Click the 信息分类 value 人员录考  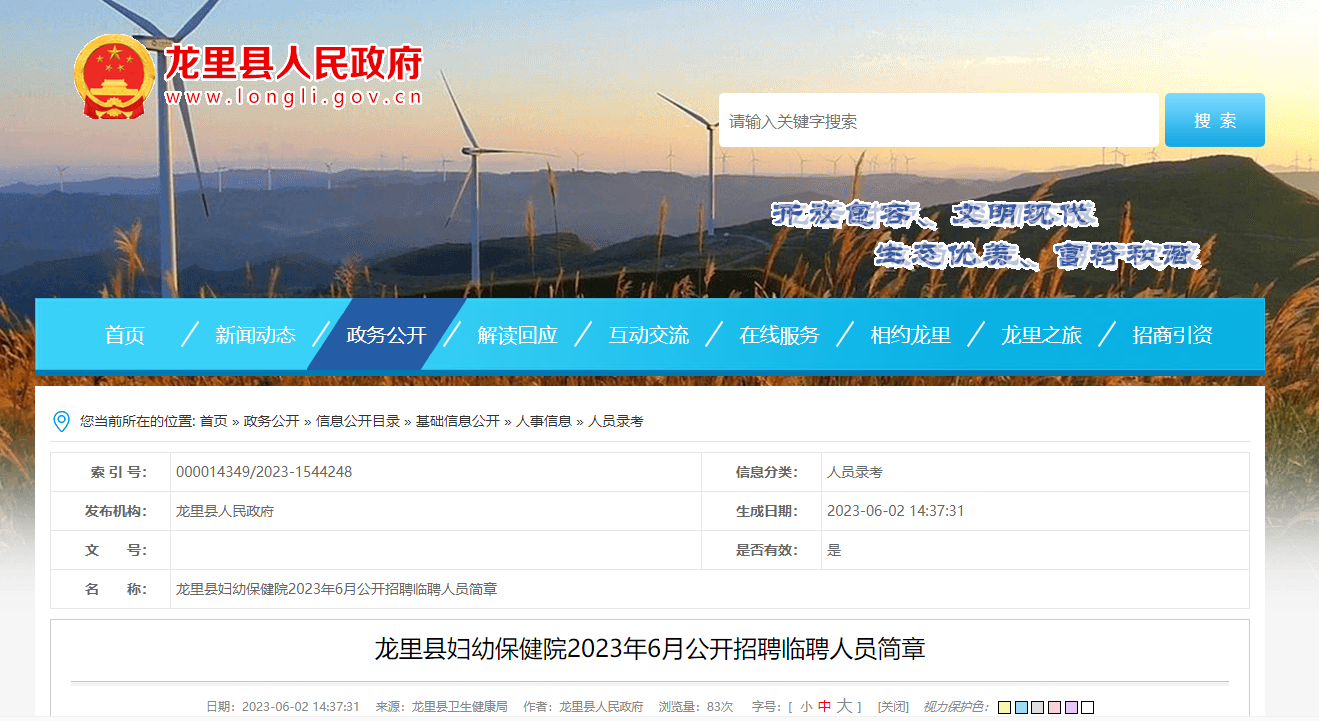click(855, 472)
